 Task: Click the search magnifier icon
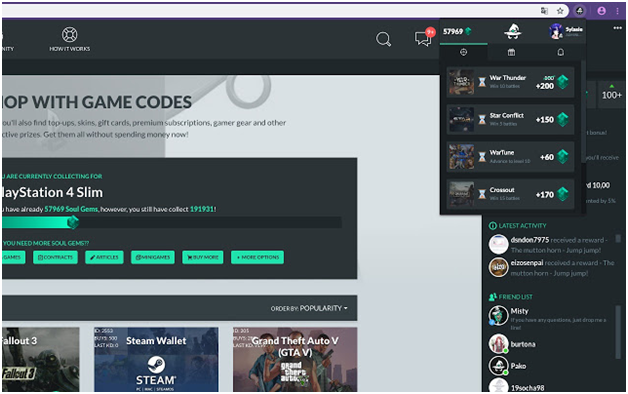pyautogui.click(x=383, y=39)
